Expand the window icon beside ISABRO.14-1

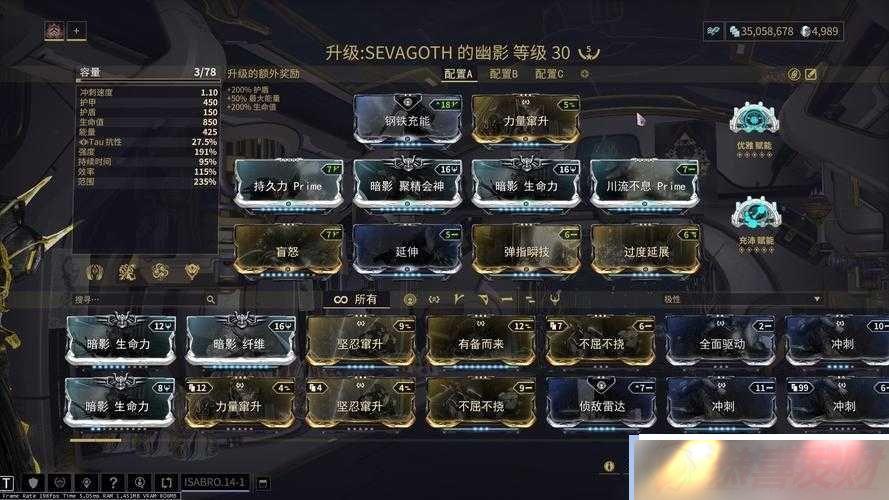coord(263,483)
